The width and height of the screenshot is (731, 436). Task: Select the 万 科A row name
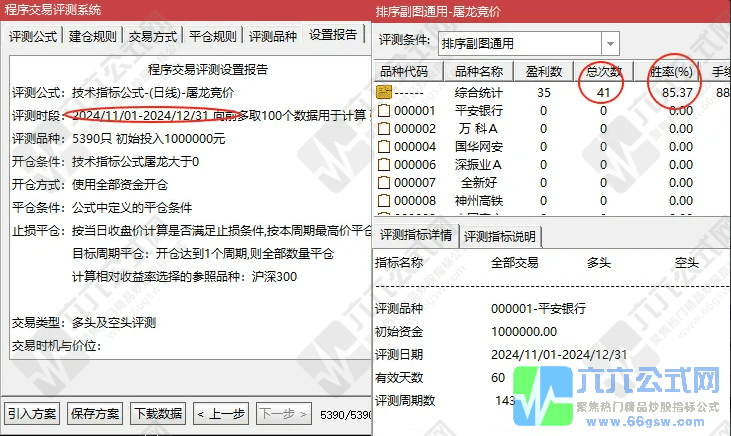point(479,128)
